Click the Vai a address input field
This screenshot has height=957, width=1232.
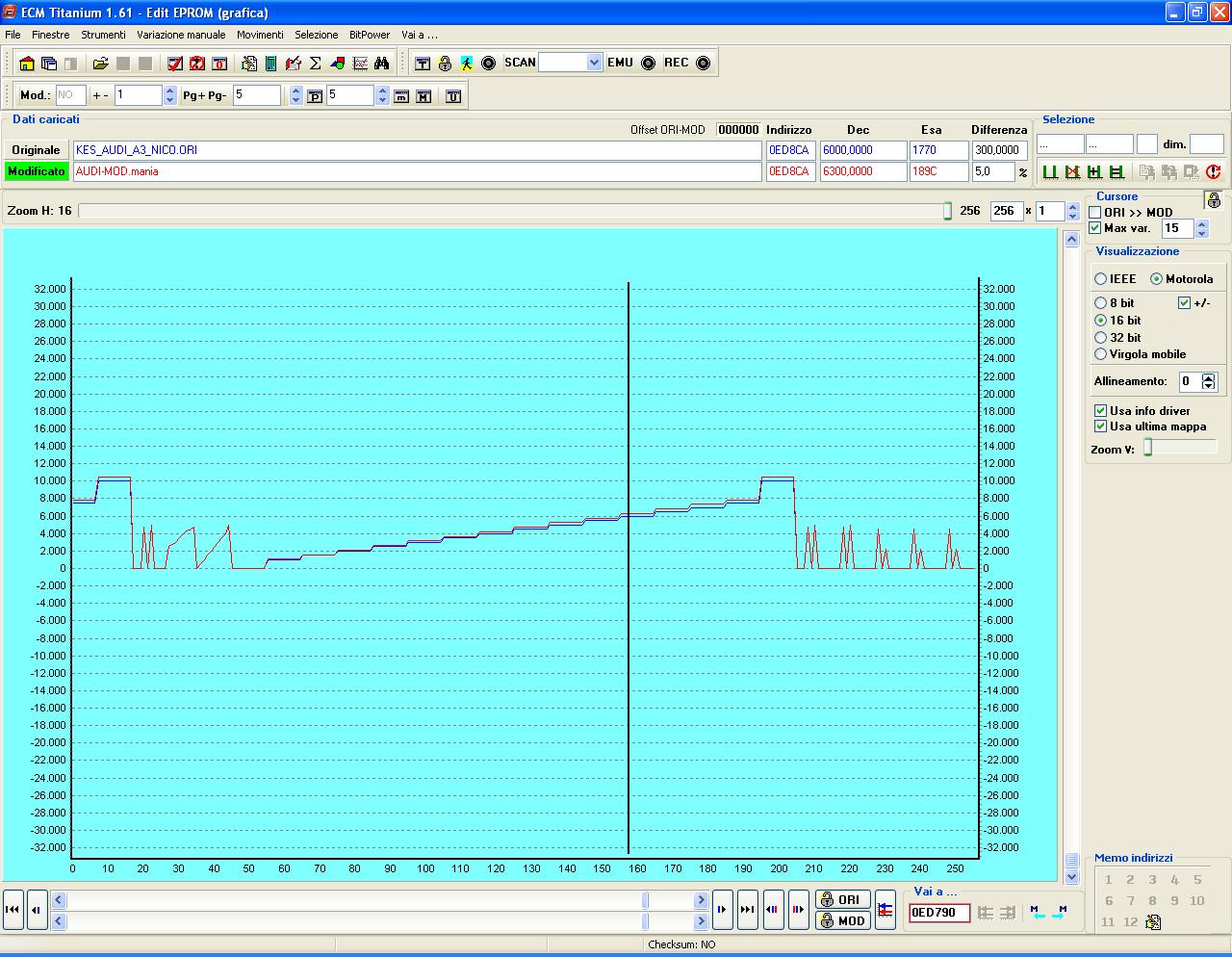click(x=938, y=913)
